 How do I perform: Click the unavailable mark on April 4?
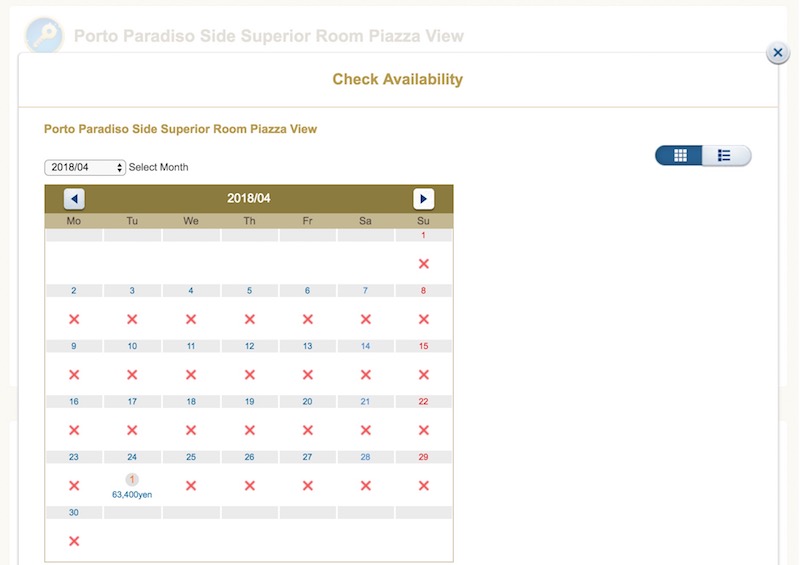(191, 320)
